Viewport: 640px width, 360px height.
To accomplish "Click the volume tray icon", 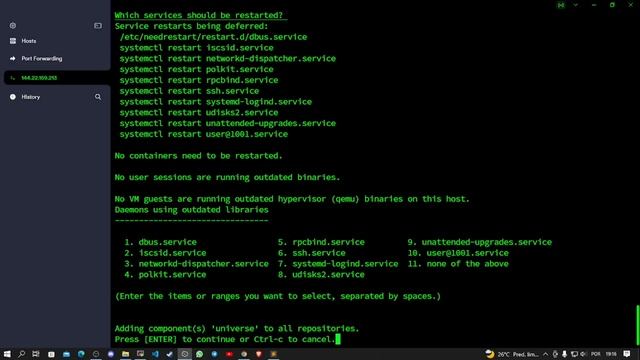I will (583, 354).
